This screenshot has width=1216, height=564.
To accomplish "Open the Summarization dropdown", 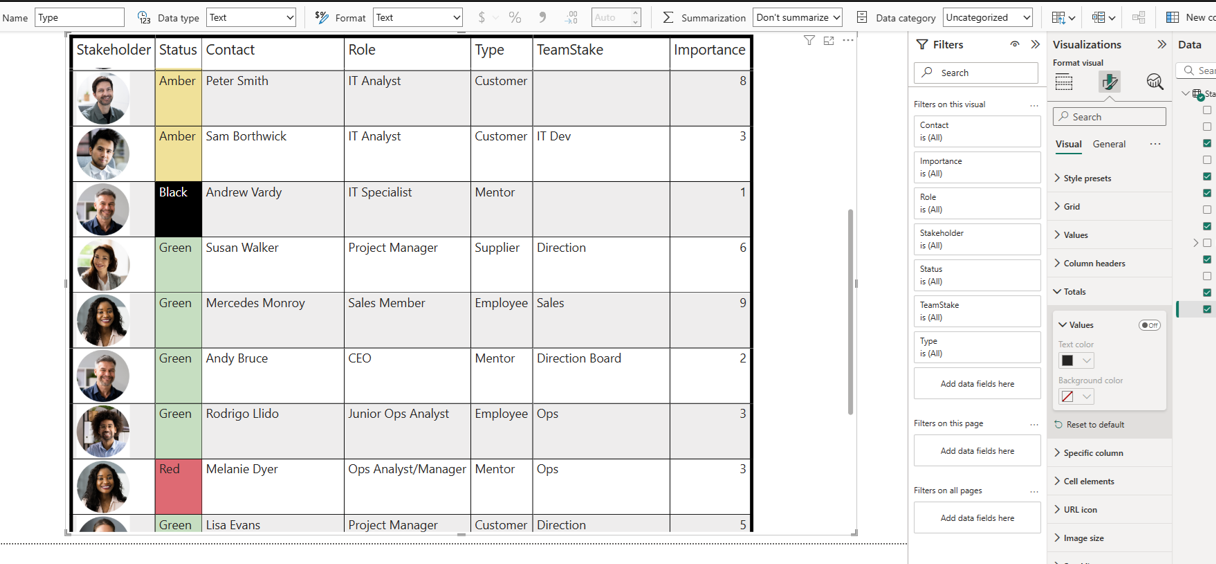I will 797,17.
